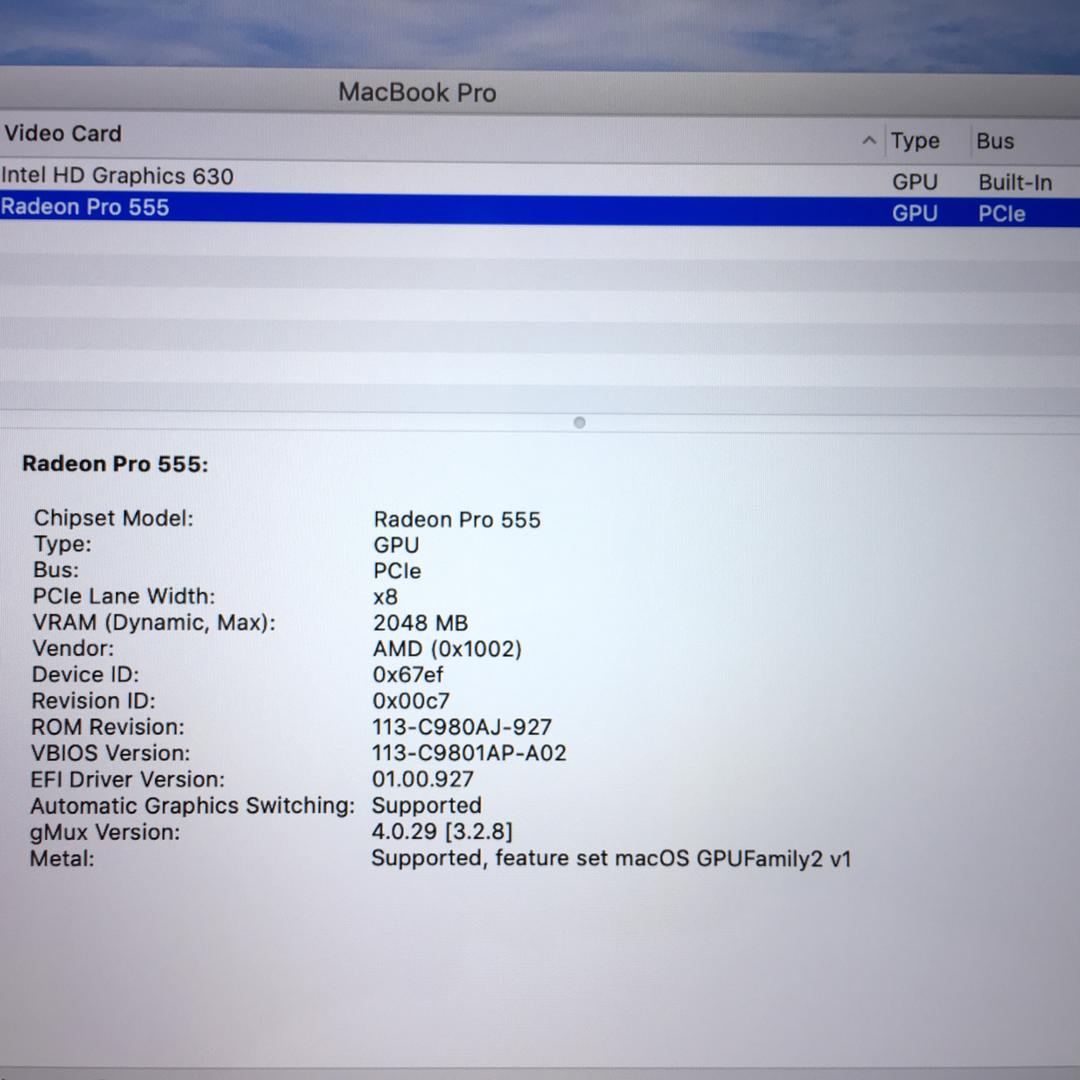1080x1080 pixels.
Task: Click the Revision ID value 0x00c7
Action: (x=411, y=701)
